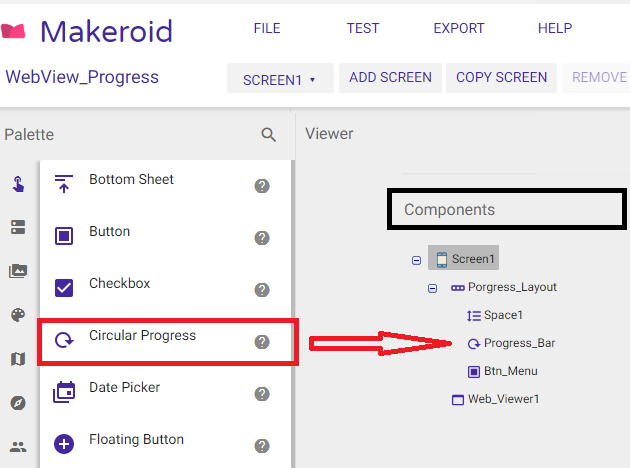The image size is (630, 468).
Task: Open the SCREEN1 screen selector dropdown
Action: click(x=279, y=79)
